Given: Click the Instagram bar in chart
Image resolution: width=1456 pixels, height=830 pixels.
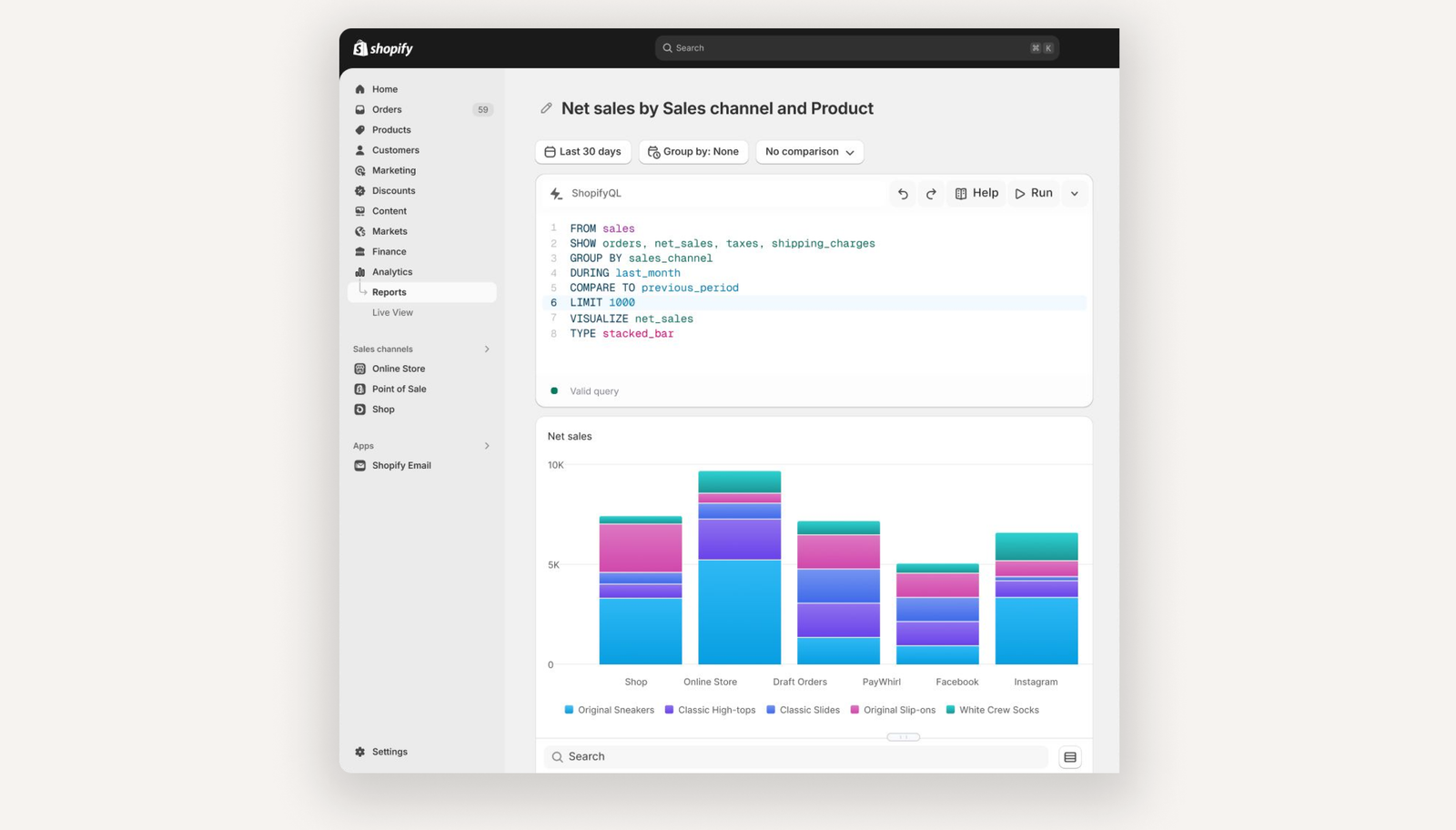Looking at the screenshot, I should coord(1036,599).
